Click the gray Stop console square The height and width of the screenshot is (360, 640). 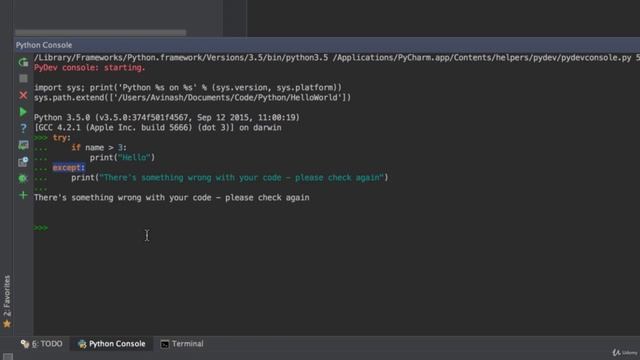(23, 78)
